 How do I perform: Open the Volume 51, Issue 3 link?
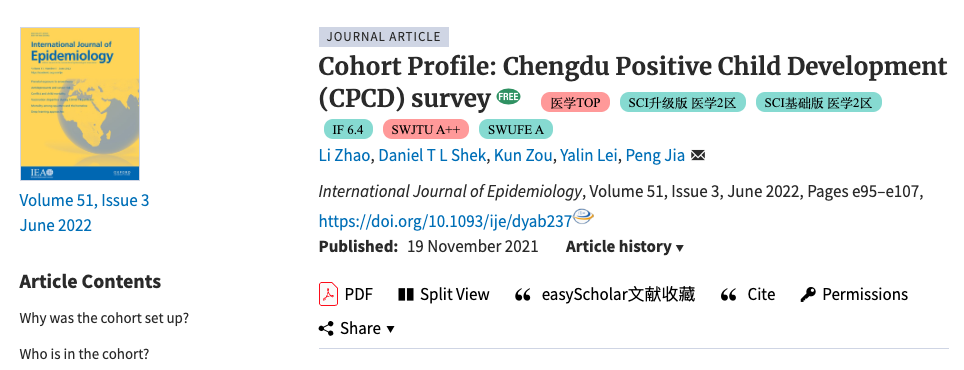click(x=84, y=200)
